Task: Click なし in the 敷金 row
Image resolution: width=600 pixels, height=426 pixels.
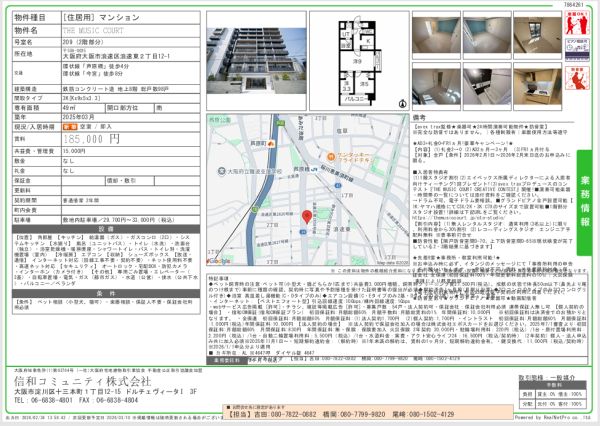Action: [68, 161]
